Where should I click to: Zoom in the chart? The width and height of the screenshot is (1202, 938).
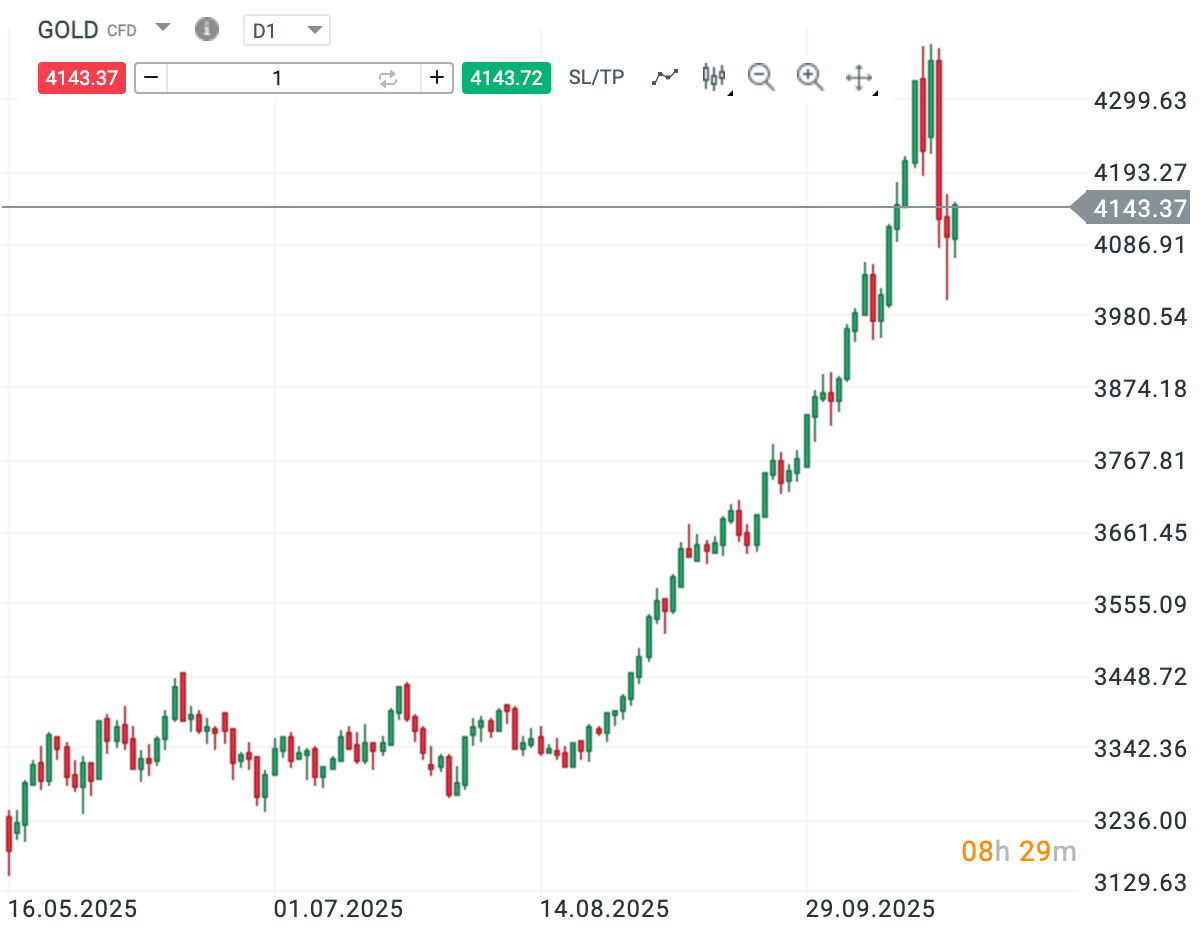click(809, 77)
